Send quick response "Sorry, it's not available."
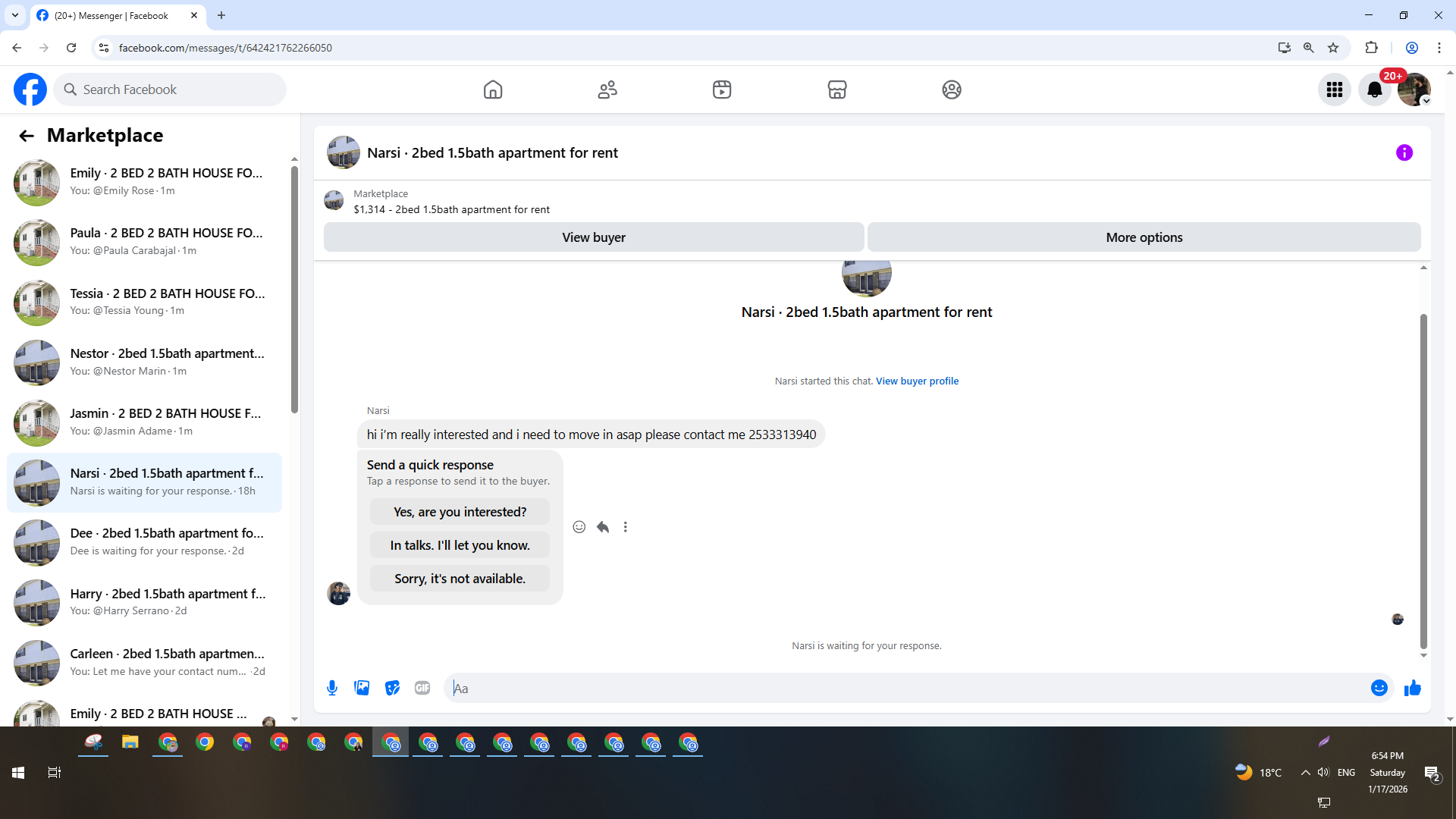Screen dimensions: 1456x819 pyautogui.click(x=460, y=579)
